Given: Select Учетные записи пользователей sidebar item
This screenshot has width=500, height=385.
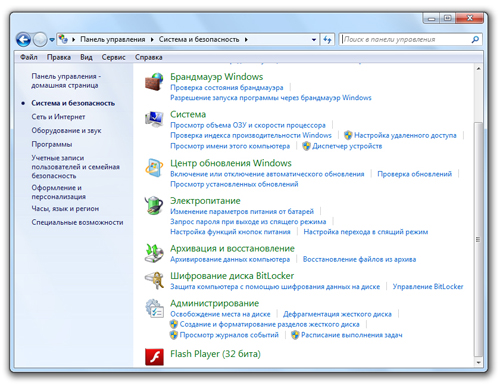Looking at the screenshot, I should click(75, 167).
